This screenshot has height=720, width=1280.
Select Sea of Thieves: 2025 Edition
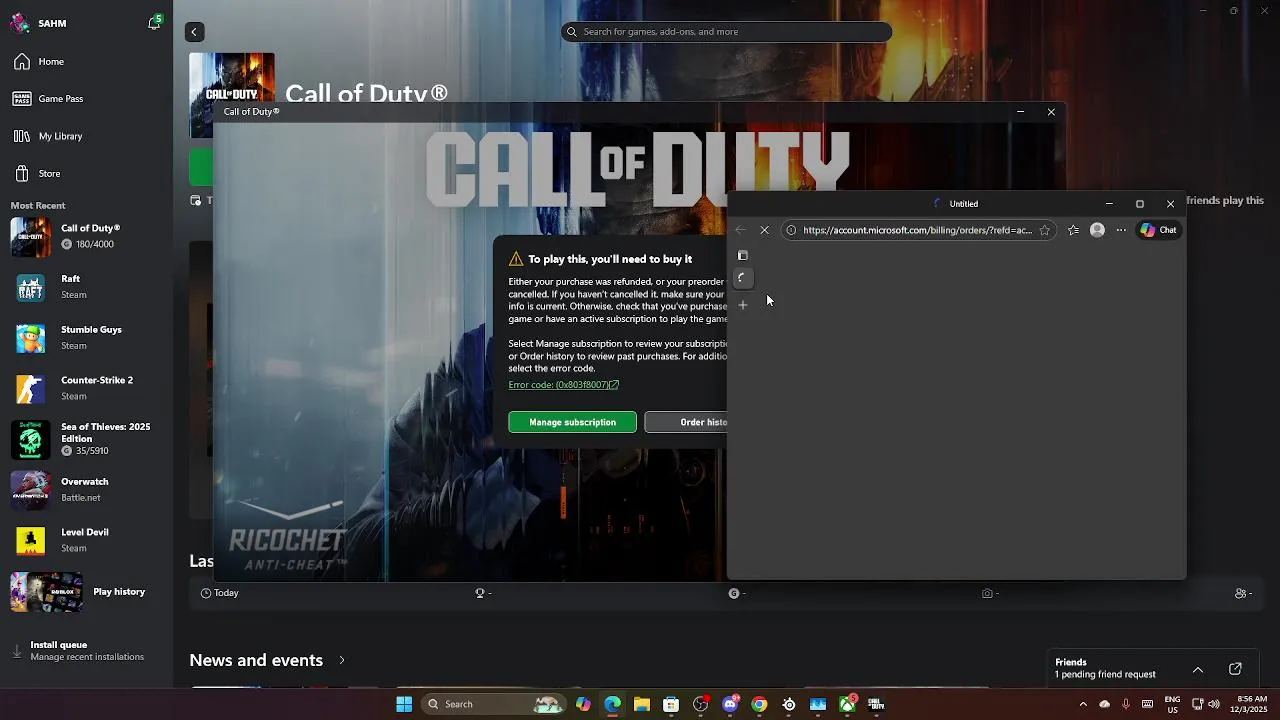[87, 439]
